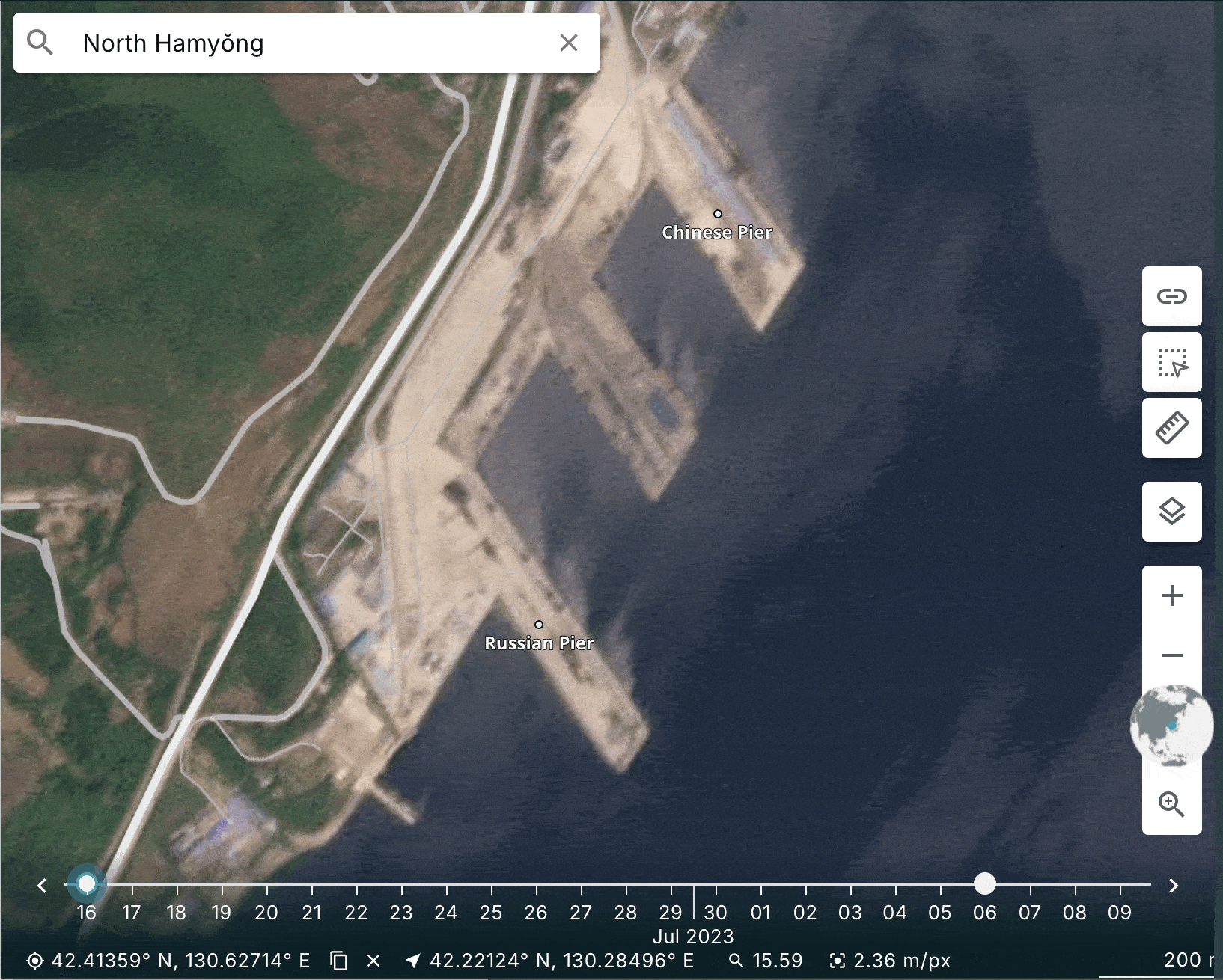1223x980 pixels.
Task: Jump the timeline to date 07
Action: (x=1030, y=912)
